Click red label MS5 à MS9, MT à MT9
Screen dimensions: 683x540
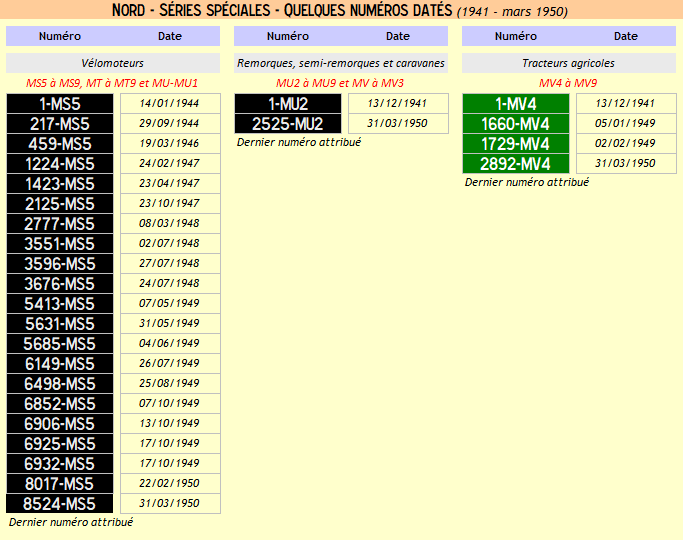112,83
